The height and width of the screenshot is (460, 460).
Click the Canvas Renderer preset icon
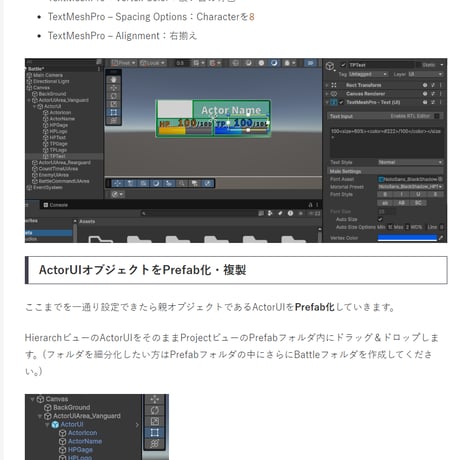433,94
